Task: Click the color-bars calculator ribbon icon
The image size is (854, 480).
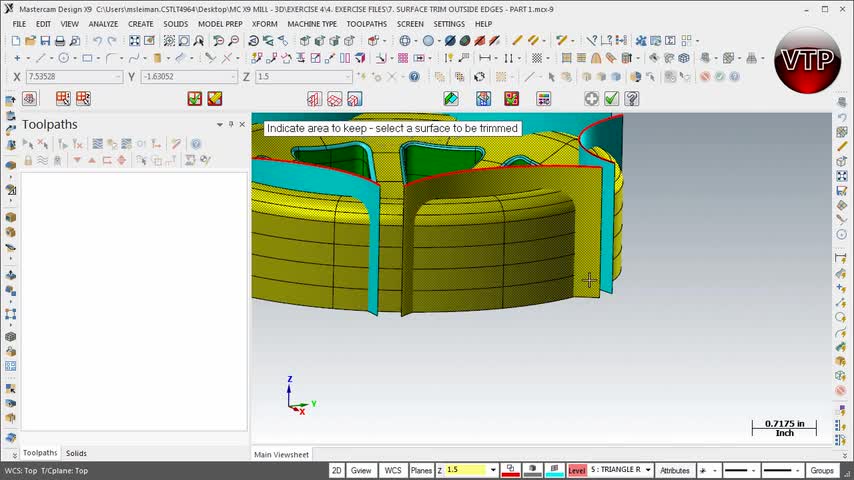Action: point(544,99)
